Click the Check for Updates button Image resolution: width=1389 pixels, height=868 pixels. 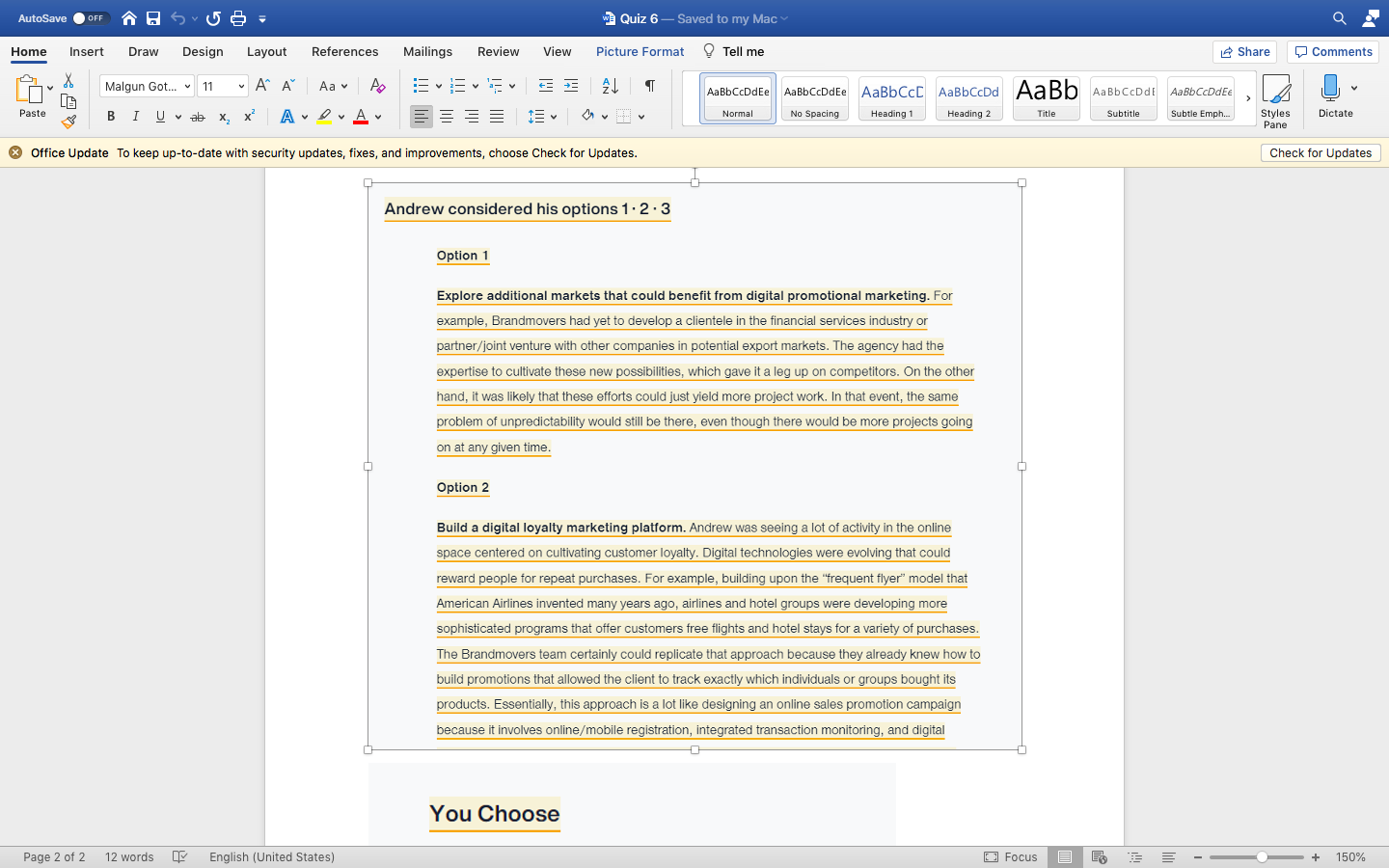coord(1321,152)
